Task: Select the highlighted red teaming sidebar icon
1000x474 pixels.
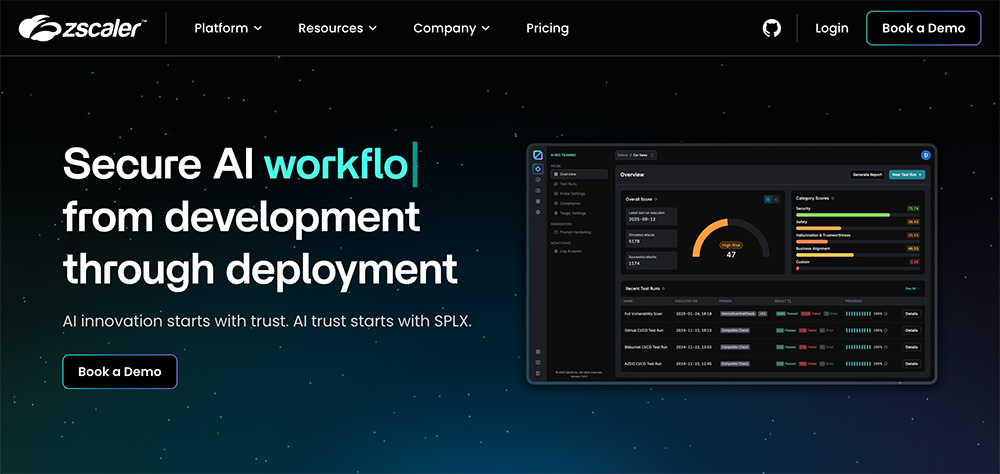Action: pos(538,169)
